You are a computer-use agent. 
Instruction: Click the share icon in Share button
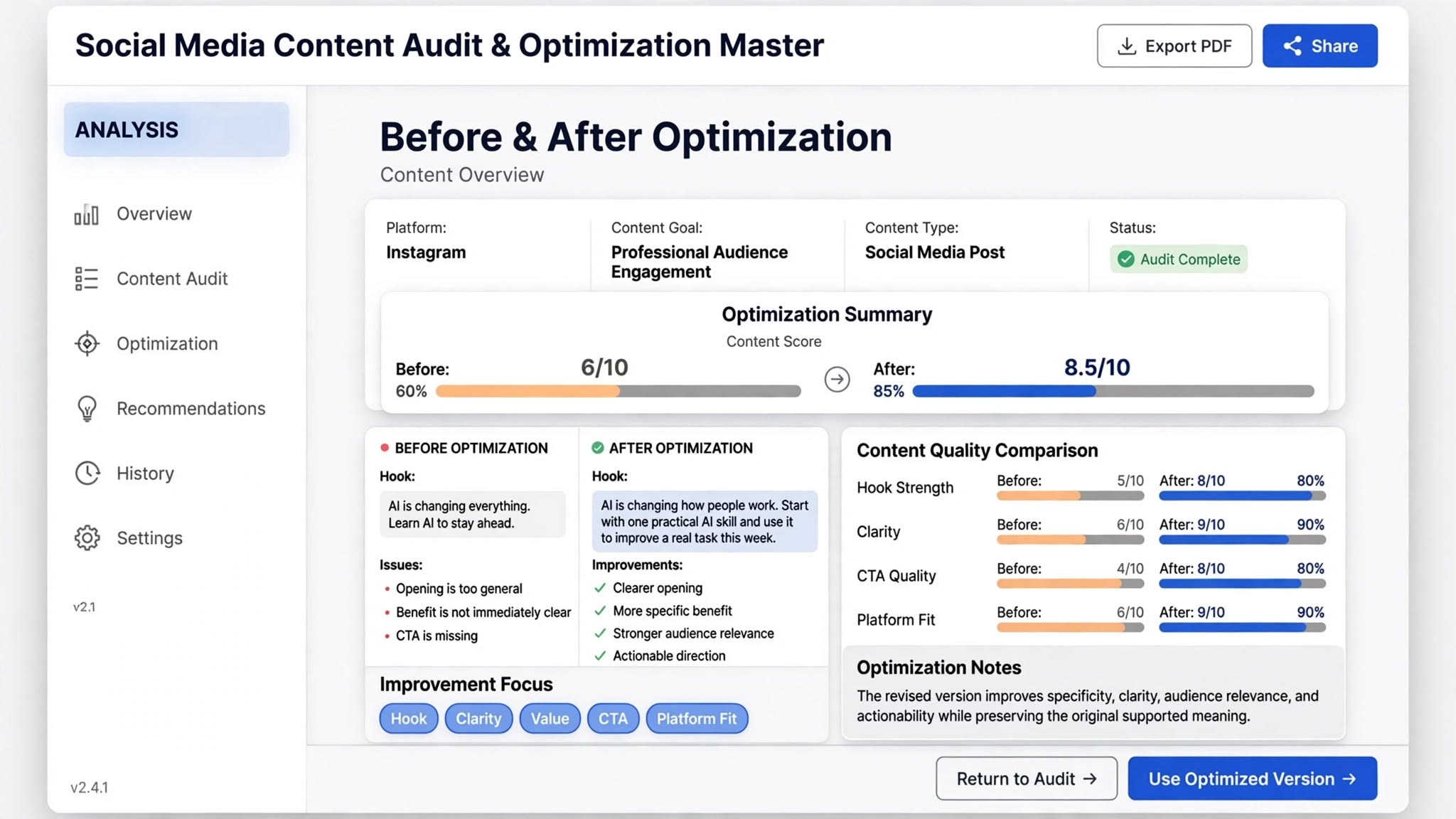point(1292,46)
